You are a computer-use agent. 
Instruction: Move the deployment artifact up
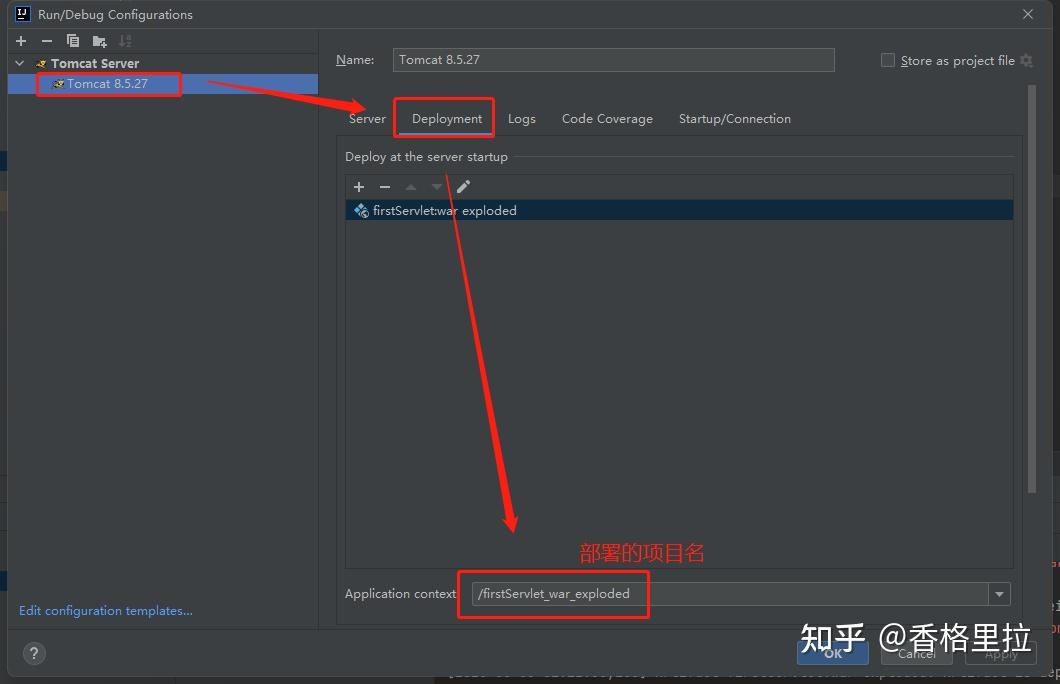(411, 187)
